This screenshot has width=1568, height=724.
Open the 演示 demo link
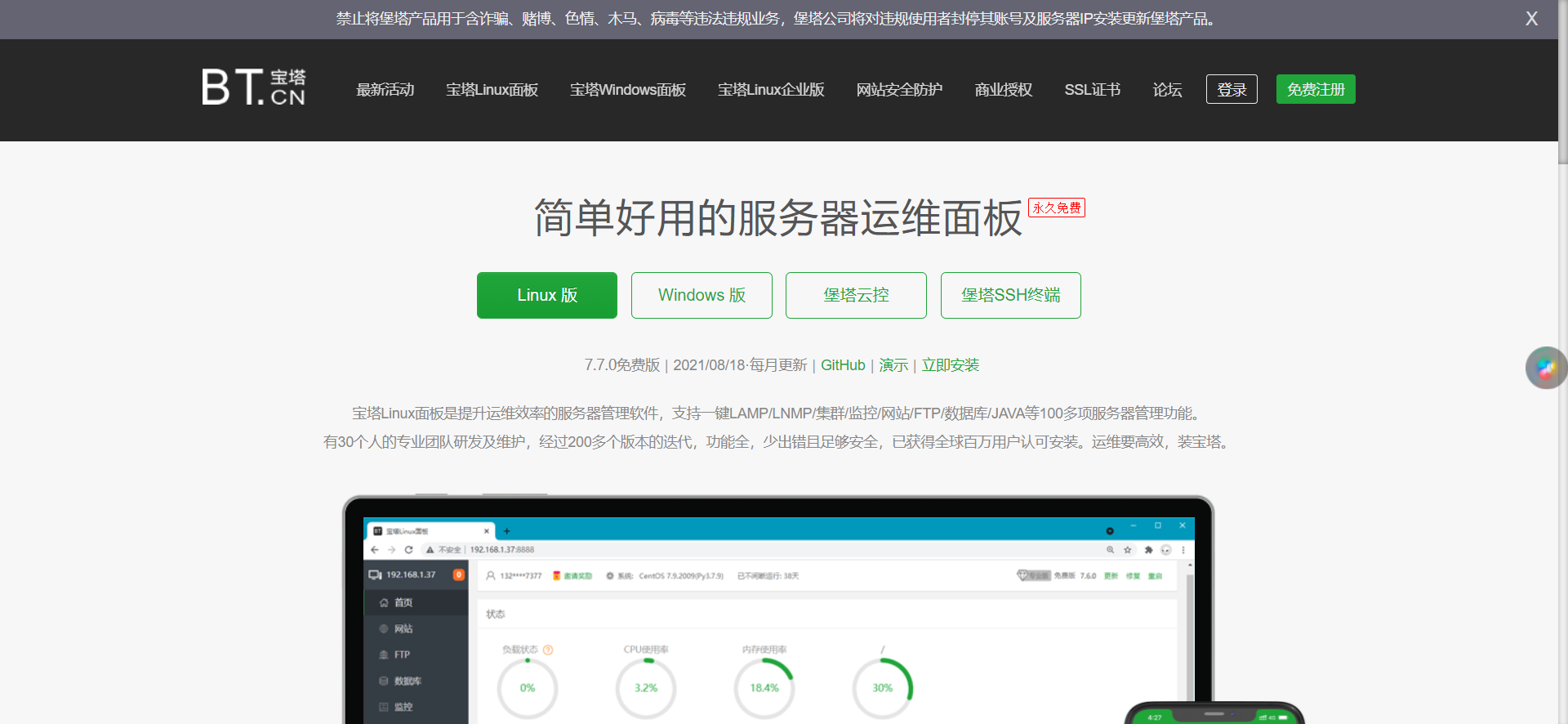(893, 365)
